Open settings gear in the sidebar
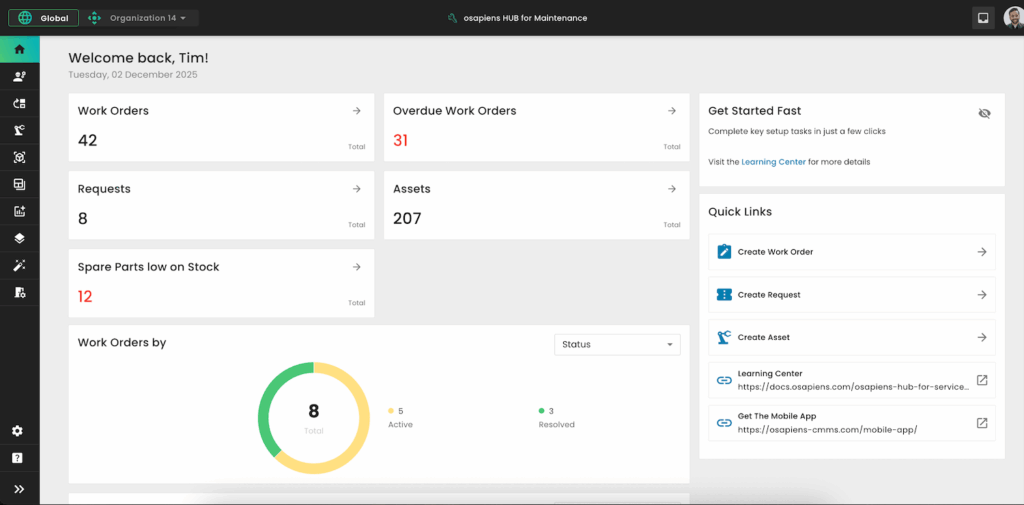 pyautogui.click(x=19, y=431)
